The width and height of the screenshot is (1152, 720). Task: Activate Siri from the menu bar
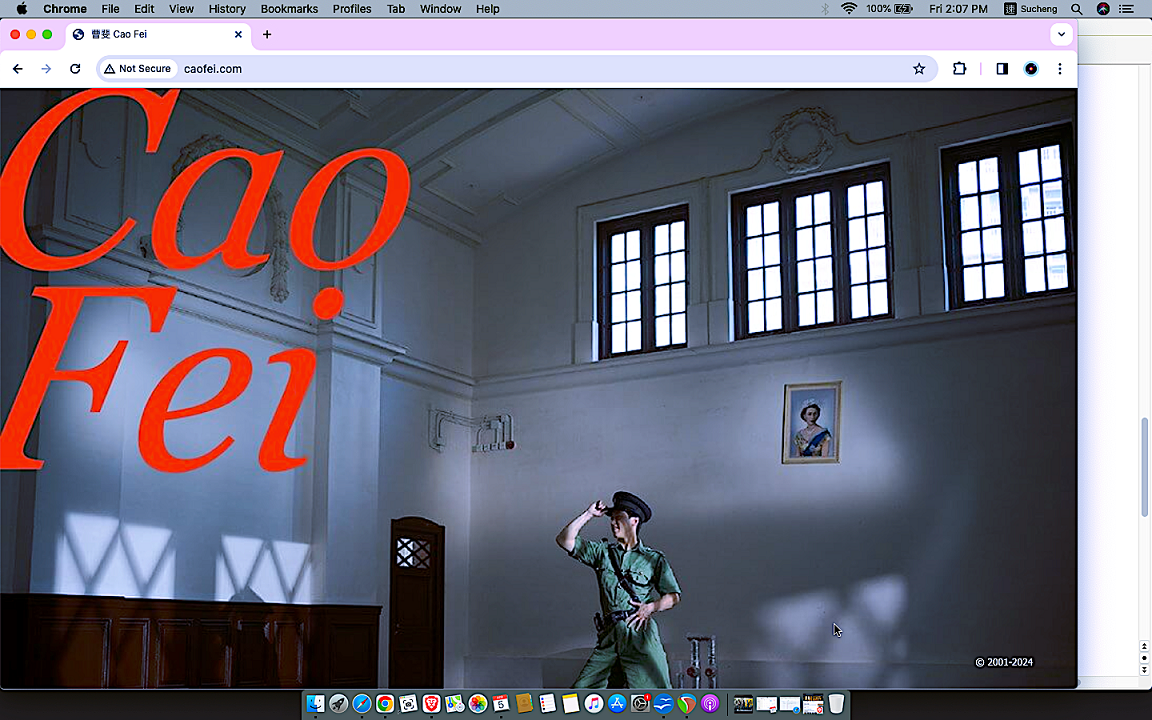1103,9
